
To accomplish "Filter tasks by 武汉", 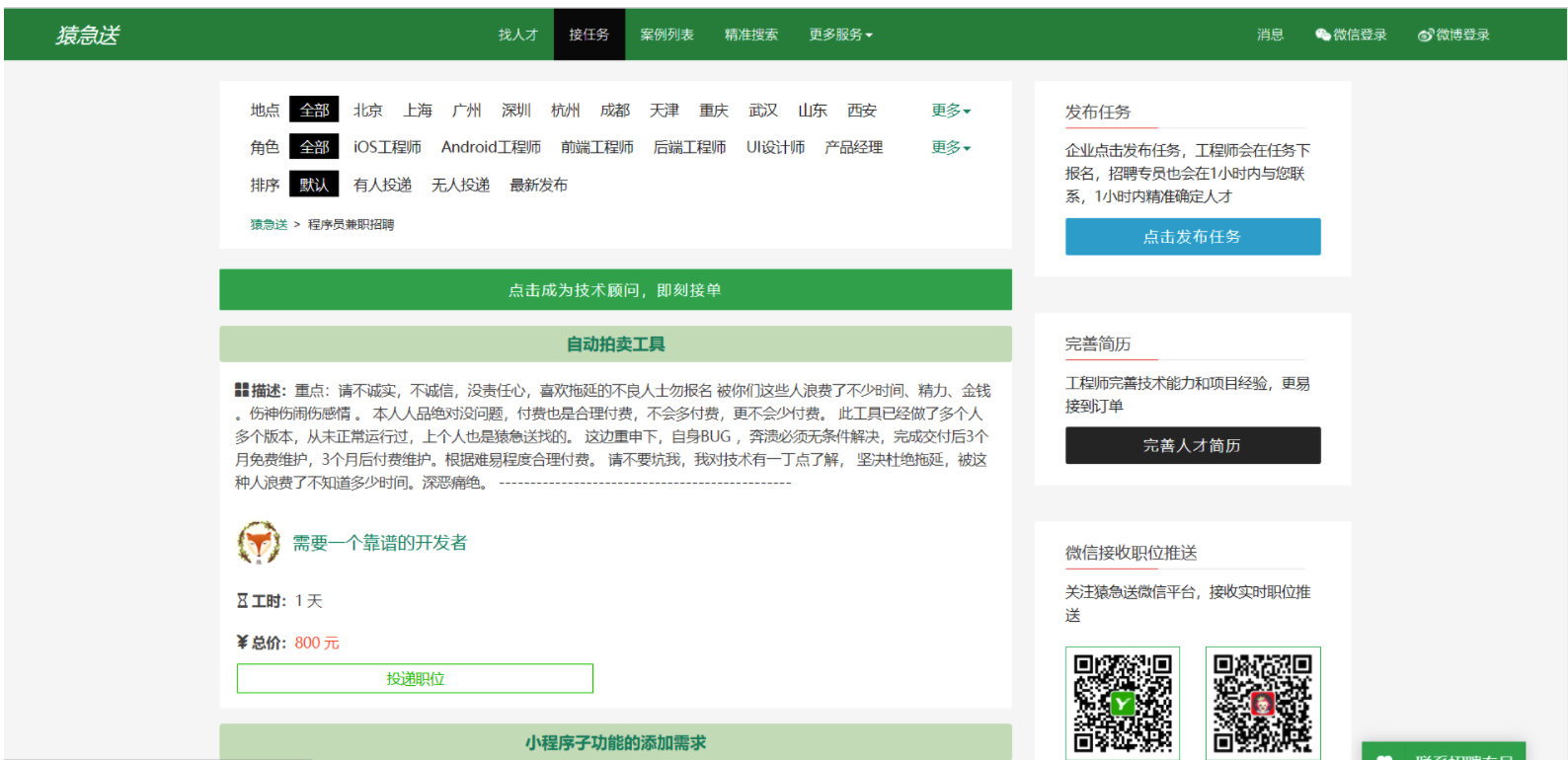I will pyautogui.click(x=763, y=111).
